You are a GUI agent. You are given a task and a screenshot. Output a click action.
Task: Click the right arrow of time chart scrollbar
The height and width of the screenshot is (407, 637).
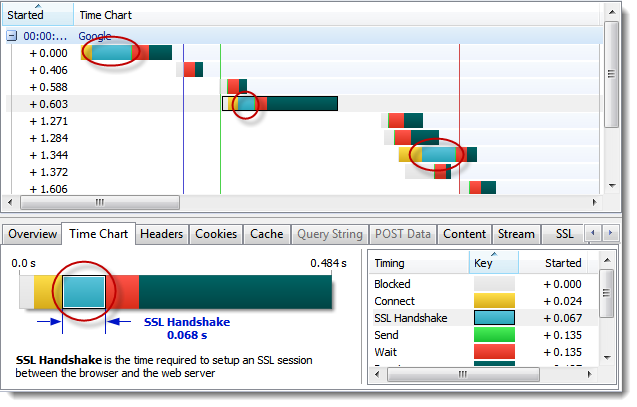[594, 202]
